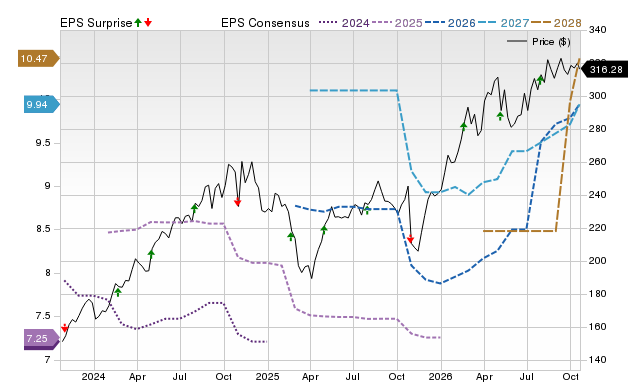Select the green surprise arrow just after Apr 2024
This screenshot has height=382, width=640.
151,254
